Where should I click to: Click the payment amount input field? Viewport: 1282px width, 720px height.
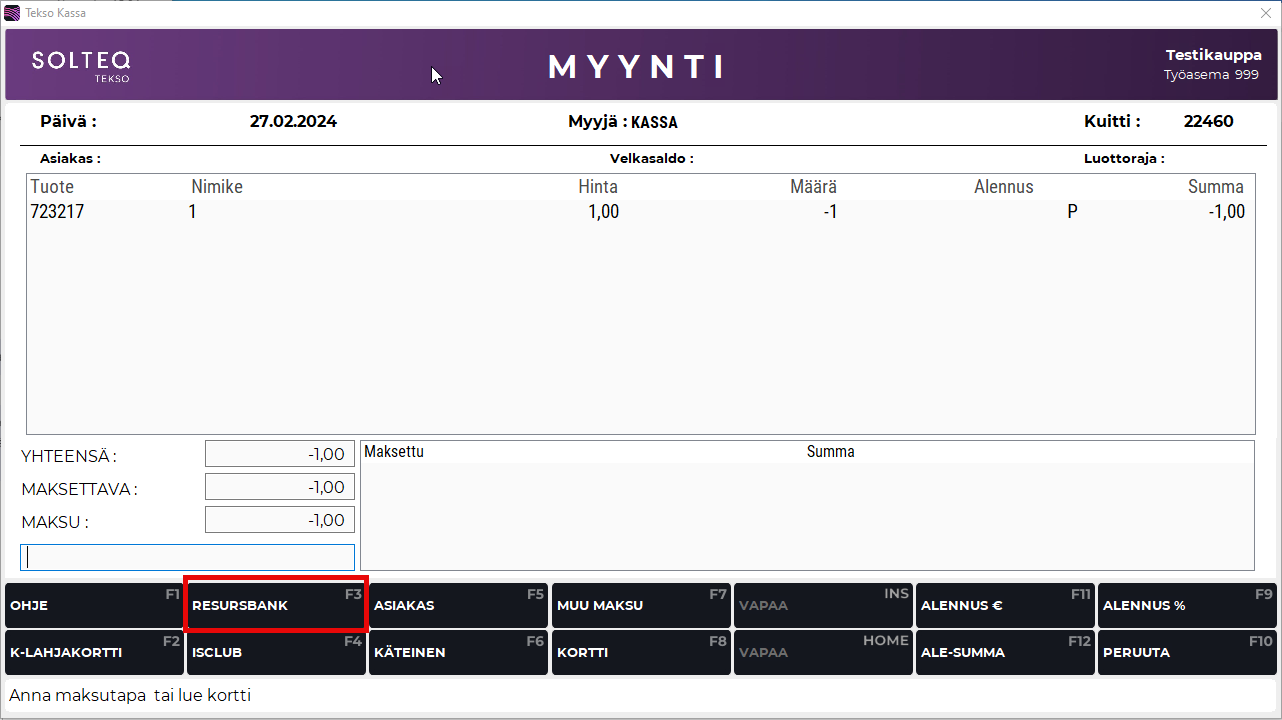[x=188, y=557]
